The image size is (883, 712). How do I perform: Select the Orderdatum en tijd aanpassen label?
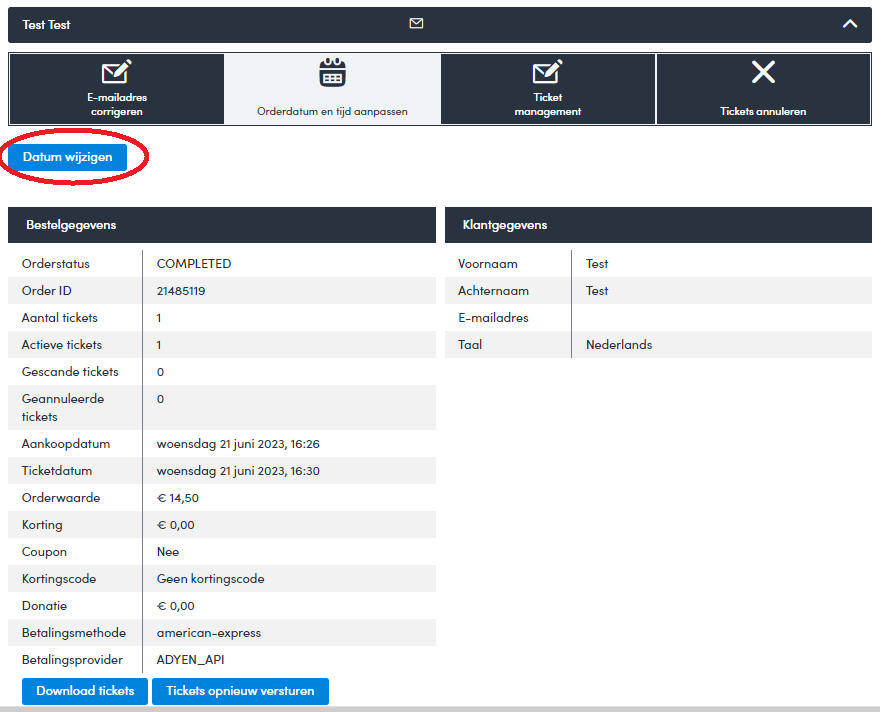coord(332,111)
